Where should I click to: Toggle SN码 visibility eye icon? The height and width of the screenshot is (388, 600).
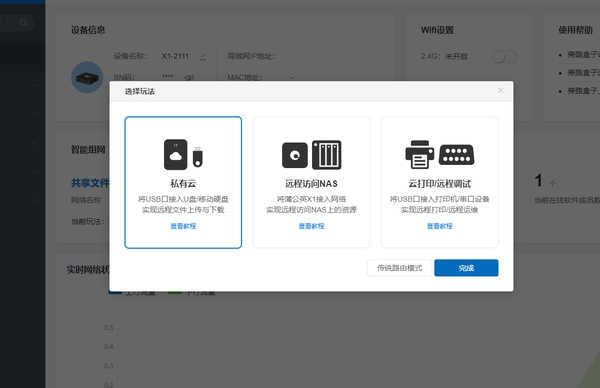(x=189, y=77)
